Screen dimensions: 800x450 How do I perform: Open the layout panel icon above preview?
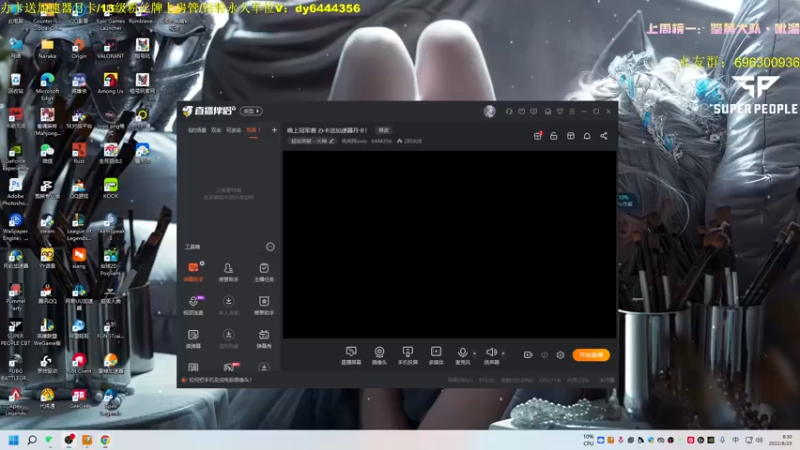pyautogui.click(x=570, y=136)
